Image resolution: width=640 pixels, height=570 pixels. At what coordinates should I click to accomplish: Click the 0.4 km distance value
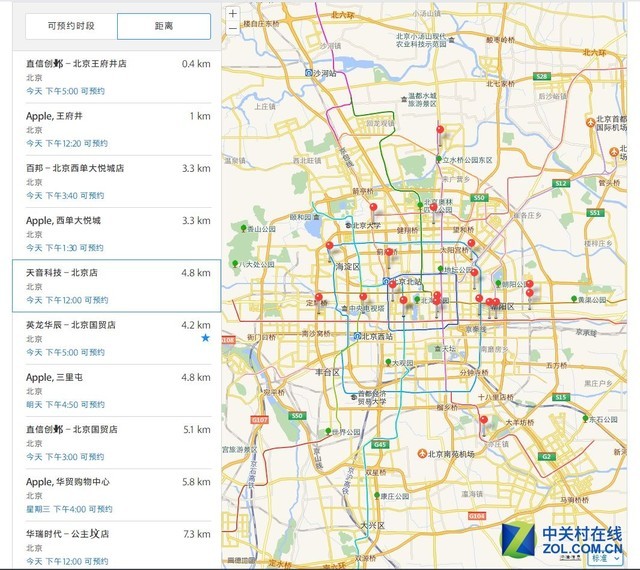[x=196, y=64]
